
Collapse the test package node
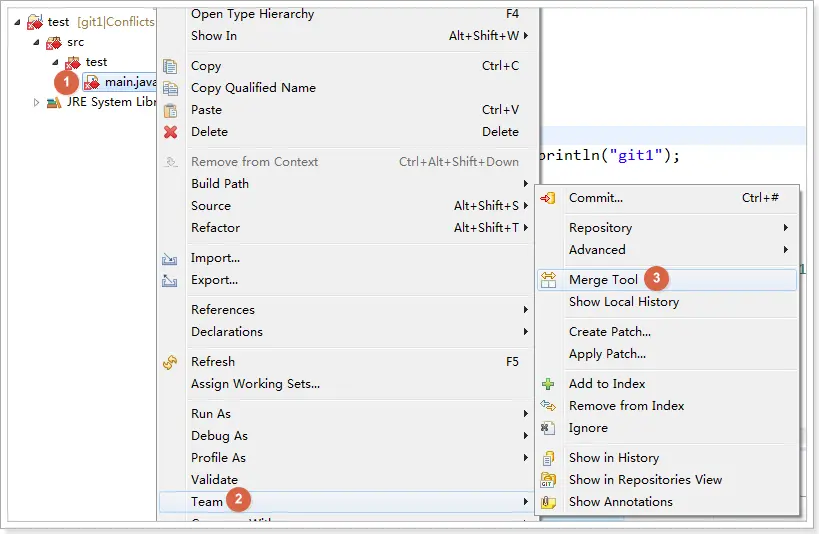(x=55, y=62)
